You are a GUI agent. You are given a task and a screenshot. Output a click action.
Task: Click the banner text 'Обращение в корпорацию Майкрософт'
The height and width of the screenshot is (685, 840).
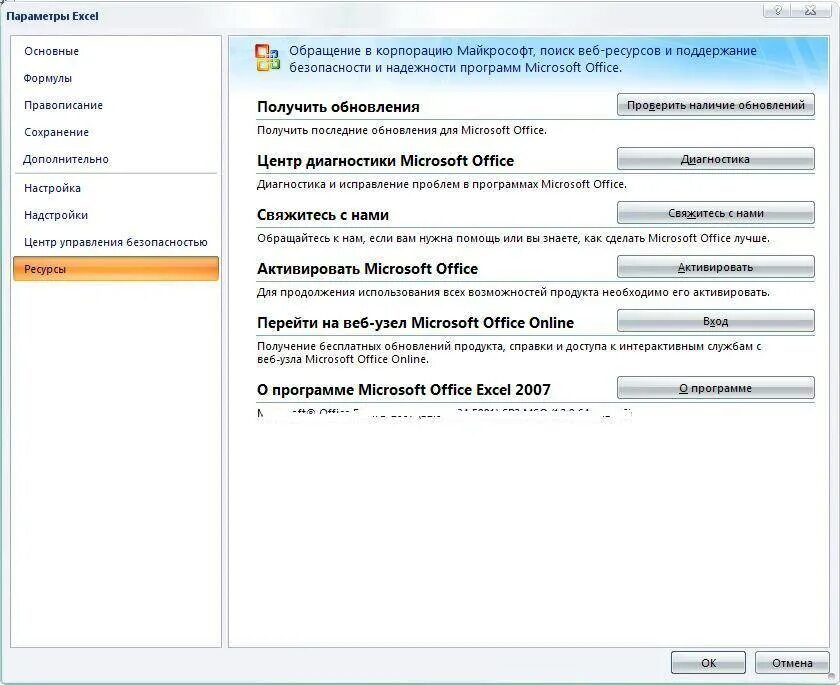click(x=411, y=51)
